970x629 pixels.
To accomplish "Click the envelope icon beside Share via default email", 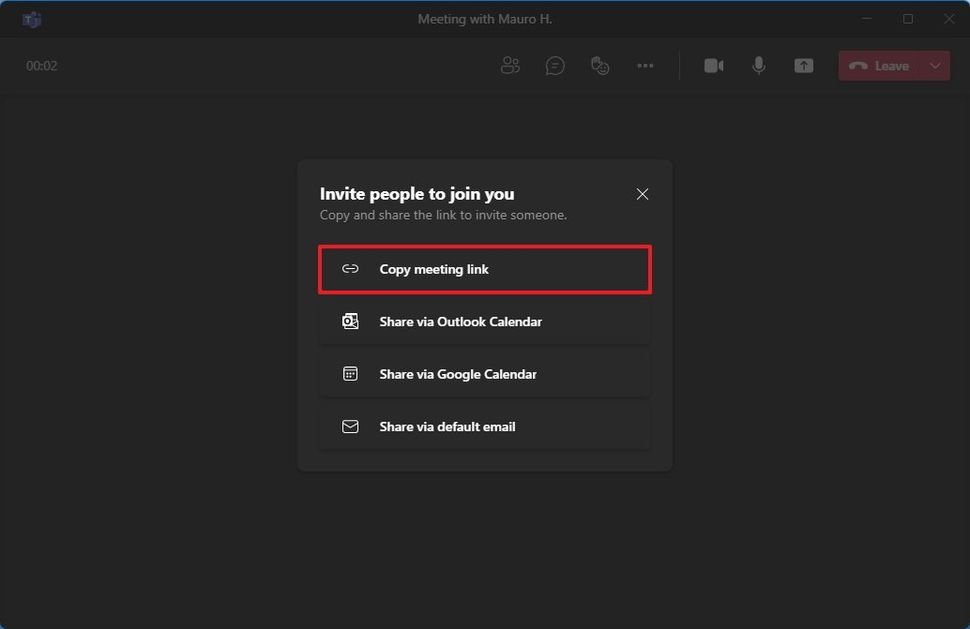I will coord(350,426).
